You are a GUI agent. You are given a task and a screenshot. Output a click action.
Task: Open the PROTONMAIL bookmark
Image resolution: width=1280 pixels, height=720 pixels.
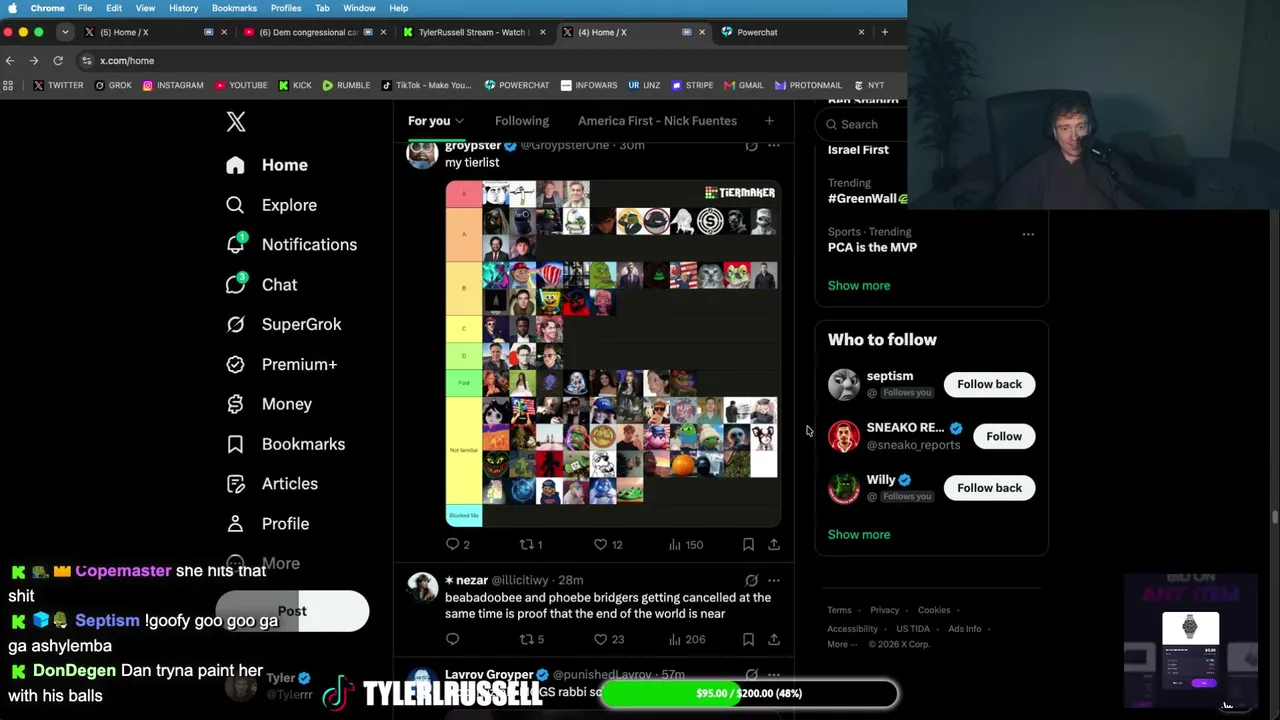808,85
